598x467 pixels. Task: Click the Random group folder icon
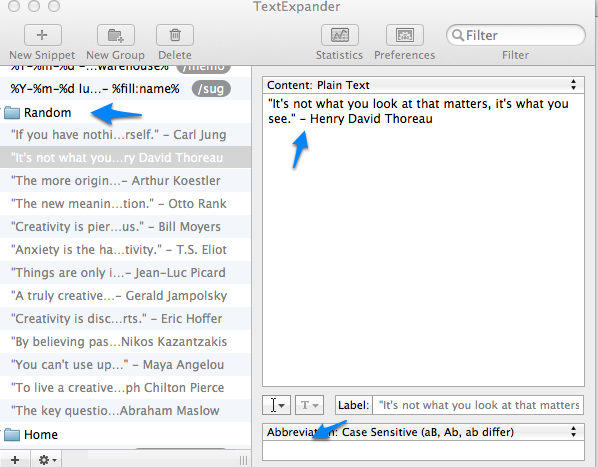pos(12,113)
